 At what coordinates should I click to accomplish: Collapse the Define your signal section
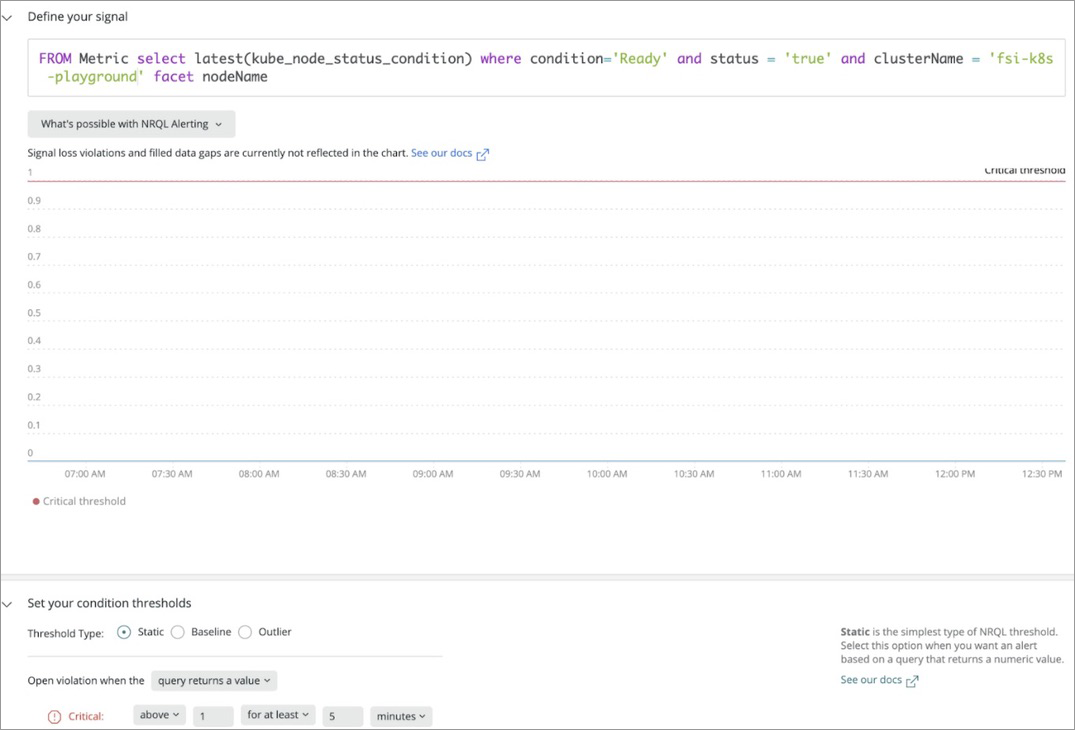tap(7, 17)
